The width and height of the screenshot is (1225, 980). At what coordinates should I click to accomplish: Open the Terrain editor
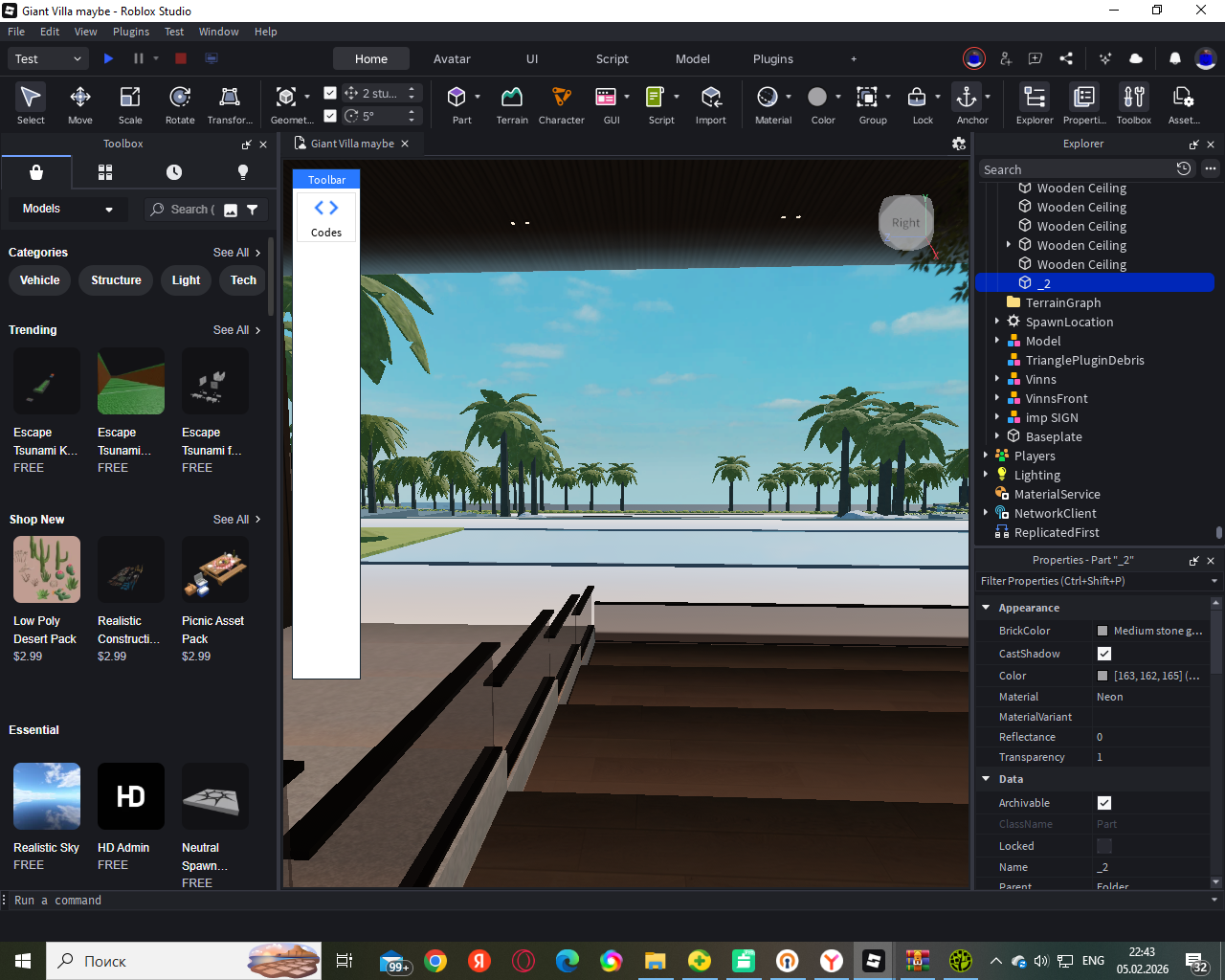click(512, 104)
